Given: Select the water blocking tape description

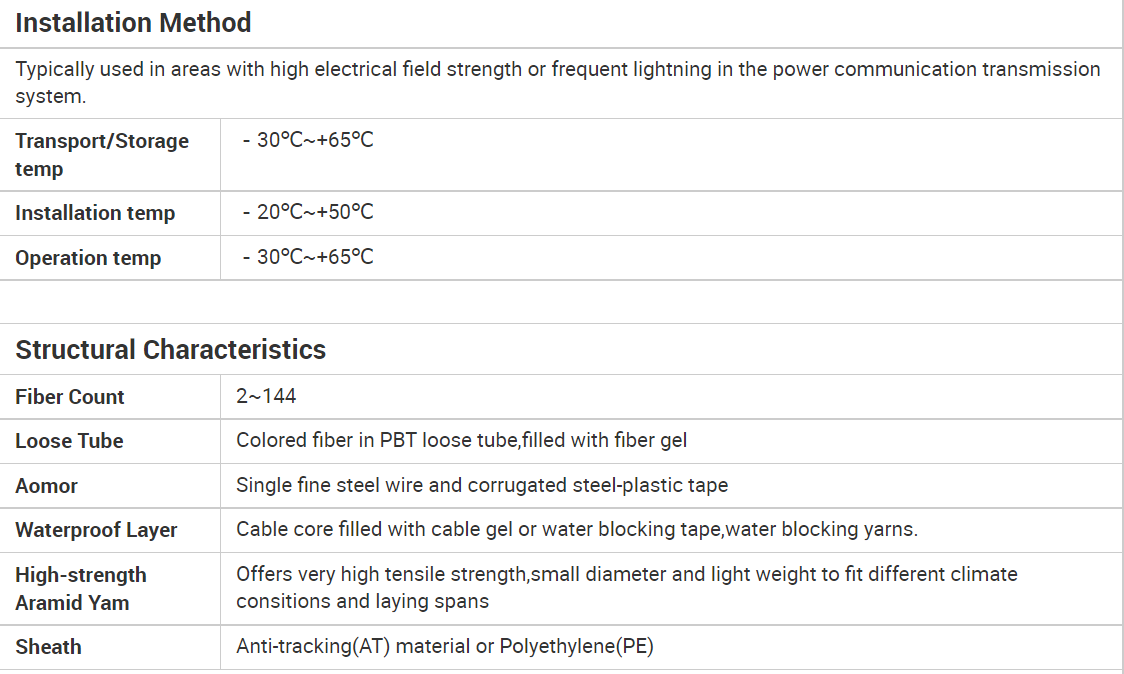Looking at the screenshot, I should tap(577, 529).
